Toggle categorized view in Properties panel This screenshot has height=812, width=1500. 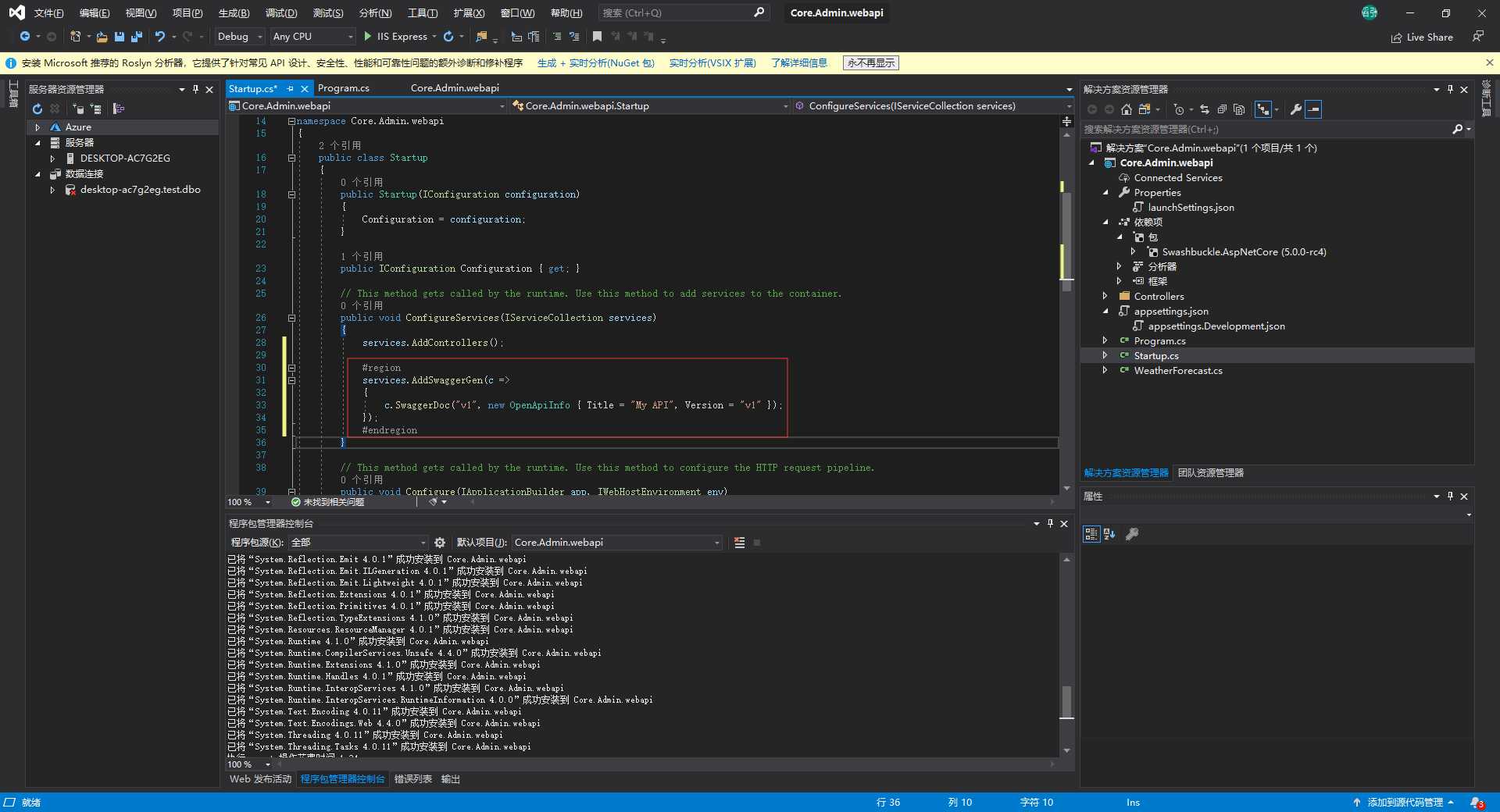(x=1091, y=534)
